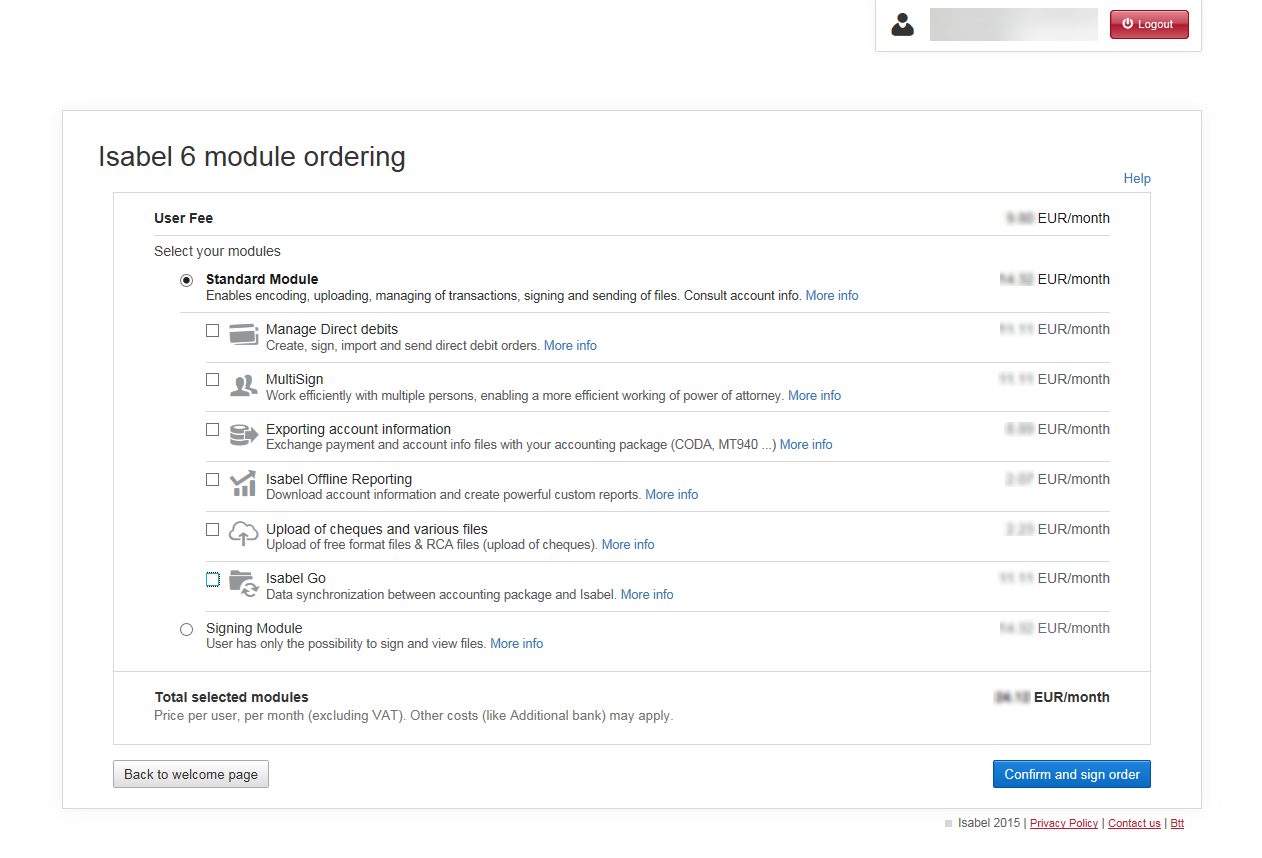1262x858 pixels.
Task: Select the Standard Module radio button
Action: [x=186, y=280]
